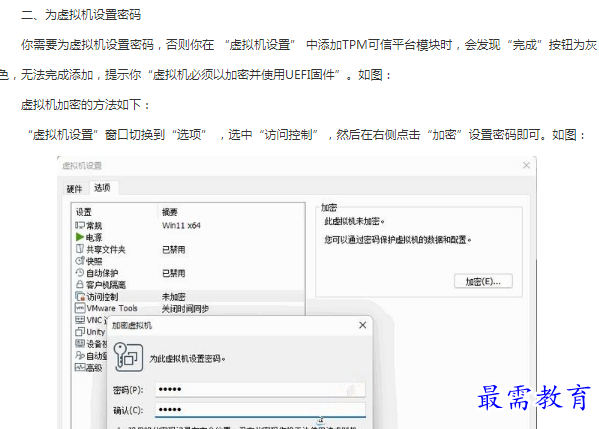The width and height of the screenshot is (599, 429).
Task: Click the 密码(P) input field
Action: pyautogui.click(x=260, y=390)
